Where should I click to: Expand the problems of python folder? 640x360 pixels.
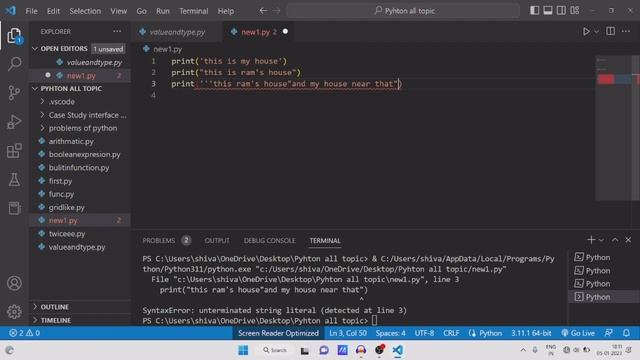[x=80, y=128]
